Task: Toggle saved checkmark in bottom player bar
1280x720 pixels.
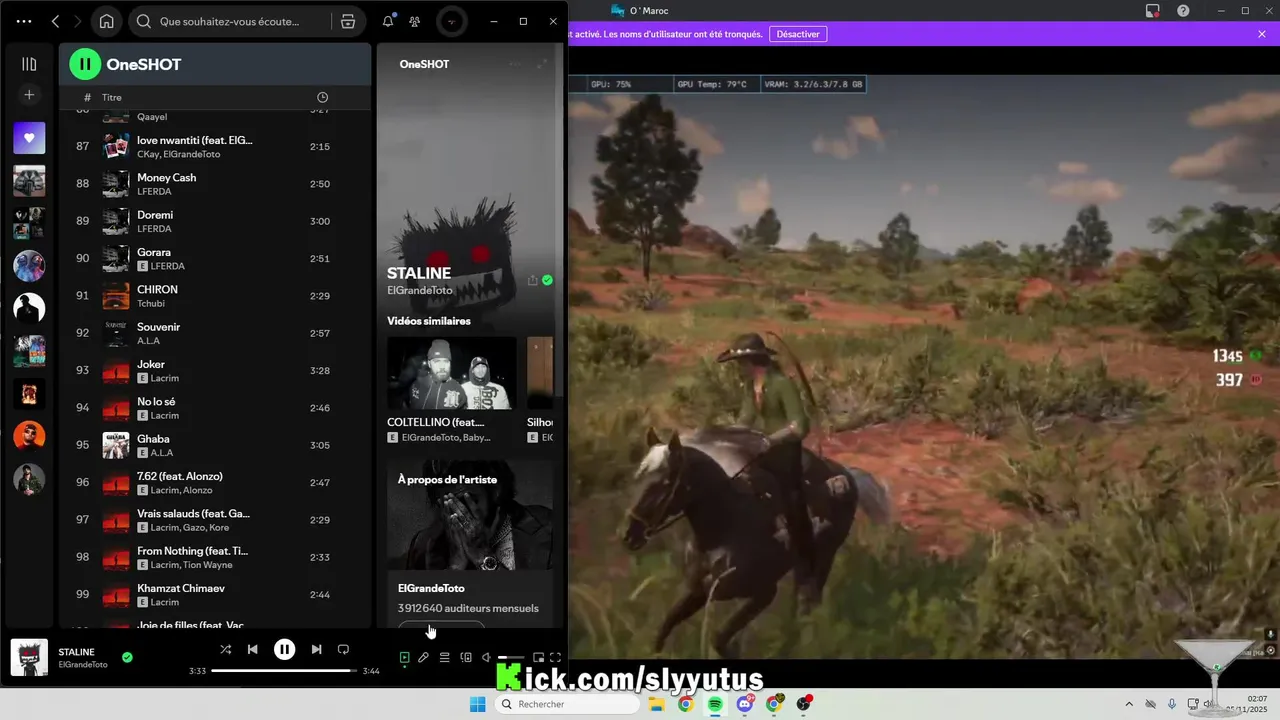Action: pos(127,658)
